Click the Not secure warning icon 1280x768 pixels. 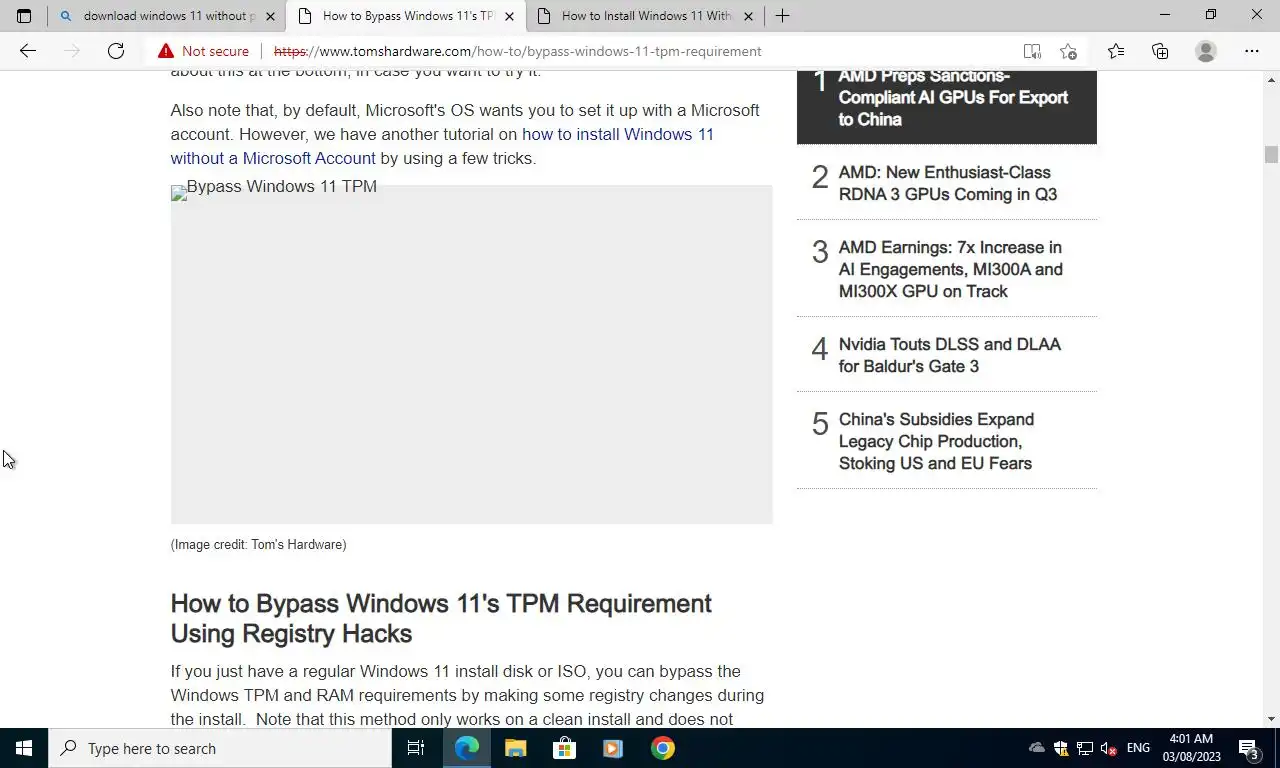(x=166, y=51)
